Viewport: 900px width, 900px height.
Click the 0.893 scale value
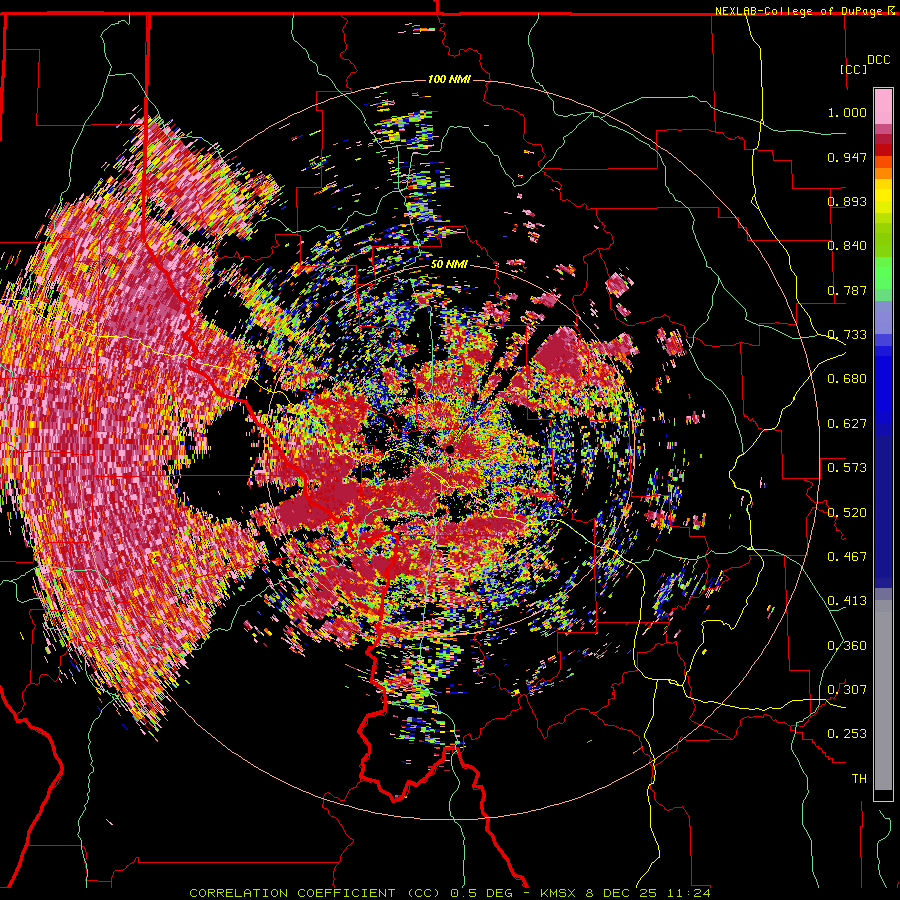point(847,201)
